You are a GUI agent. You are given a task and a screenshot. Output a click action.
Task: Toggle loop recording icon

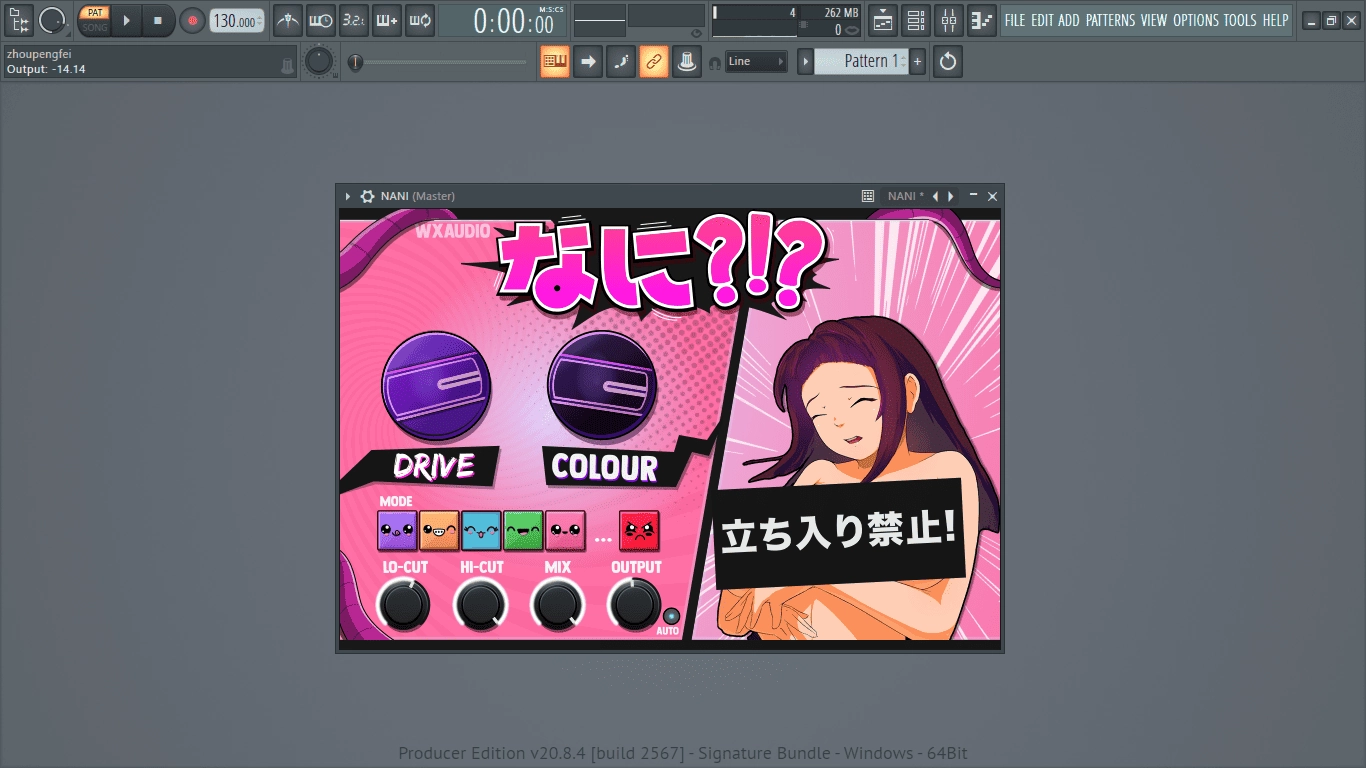419,20
